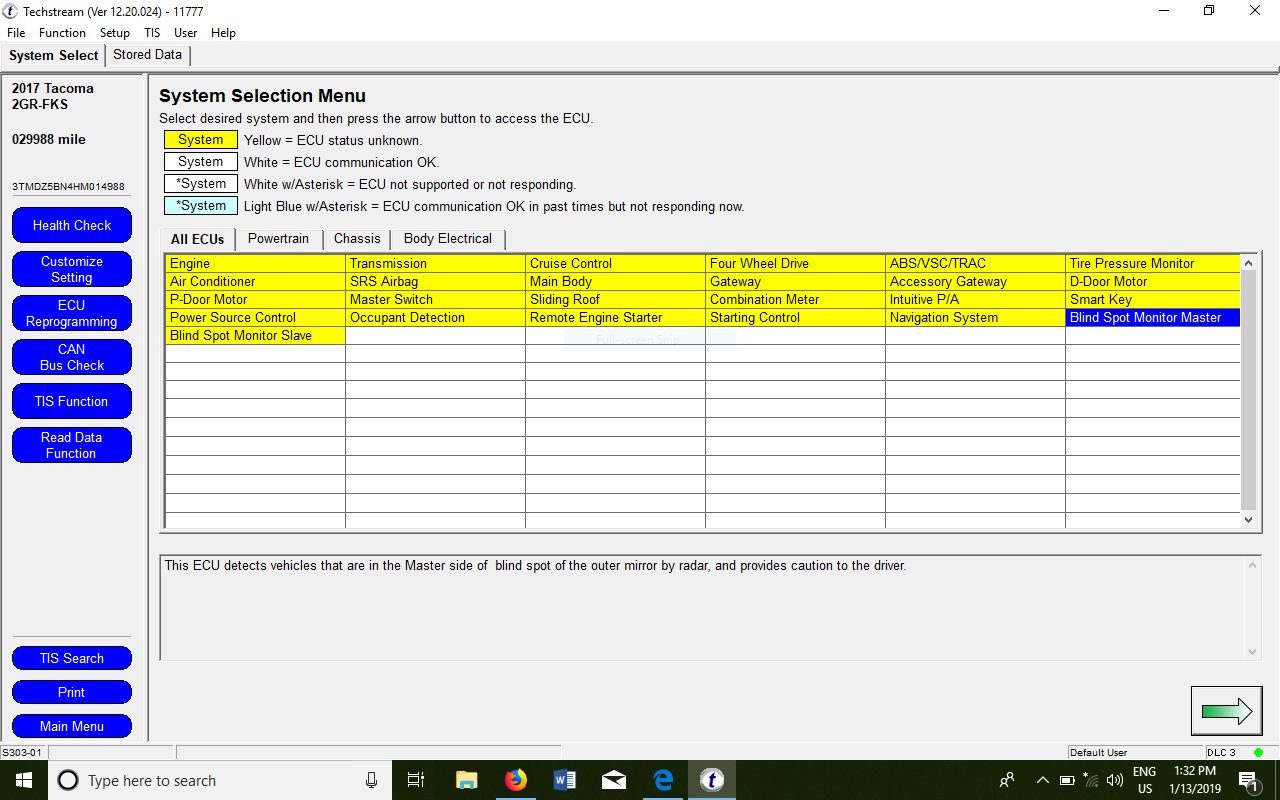Select Air Conditioner ECU
The height and width of the screenshot is (800, 1280).
coord(255,282)
